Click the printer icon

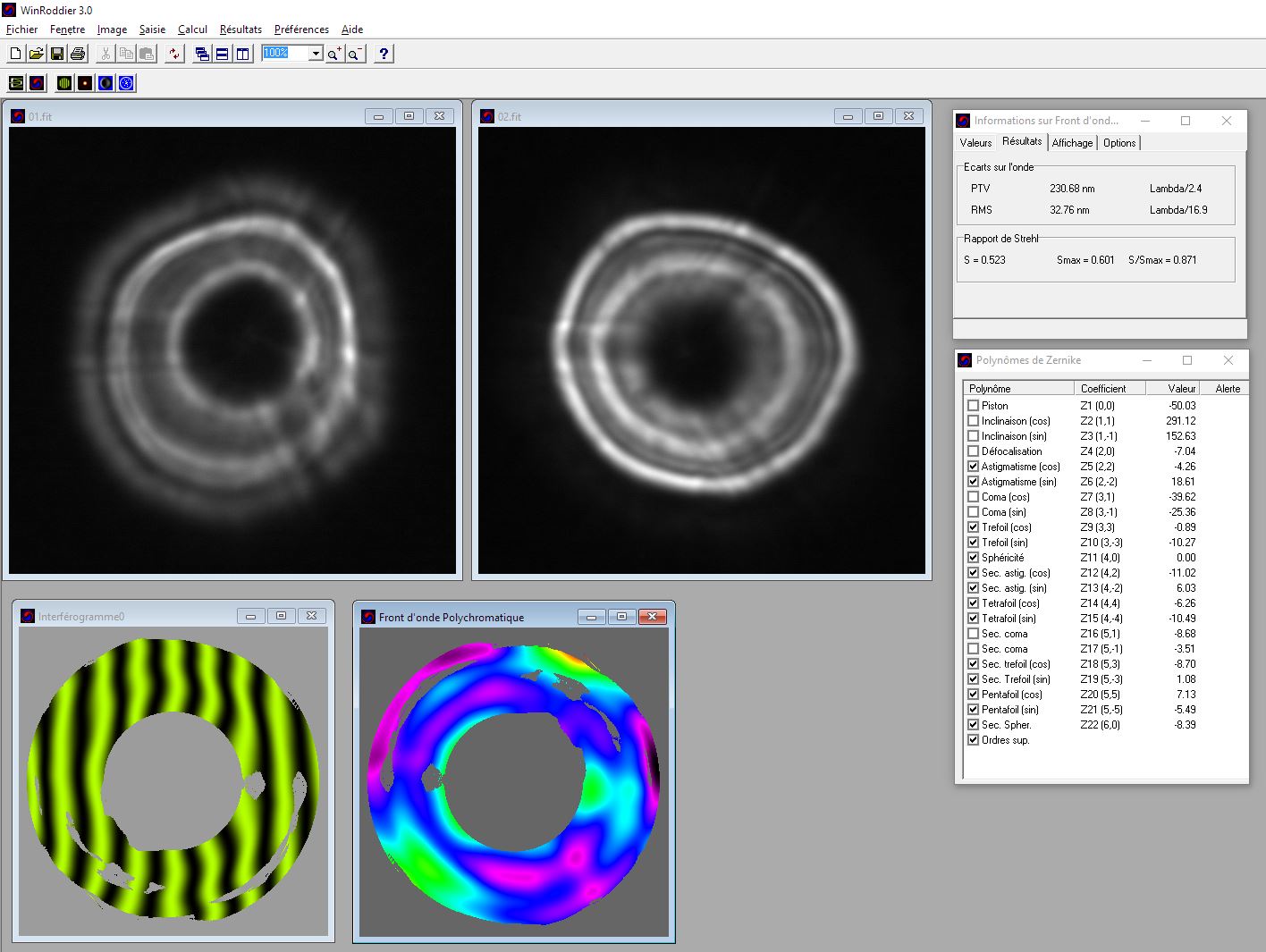[78, 54]
